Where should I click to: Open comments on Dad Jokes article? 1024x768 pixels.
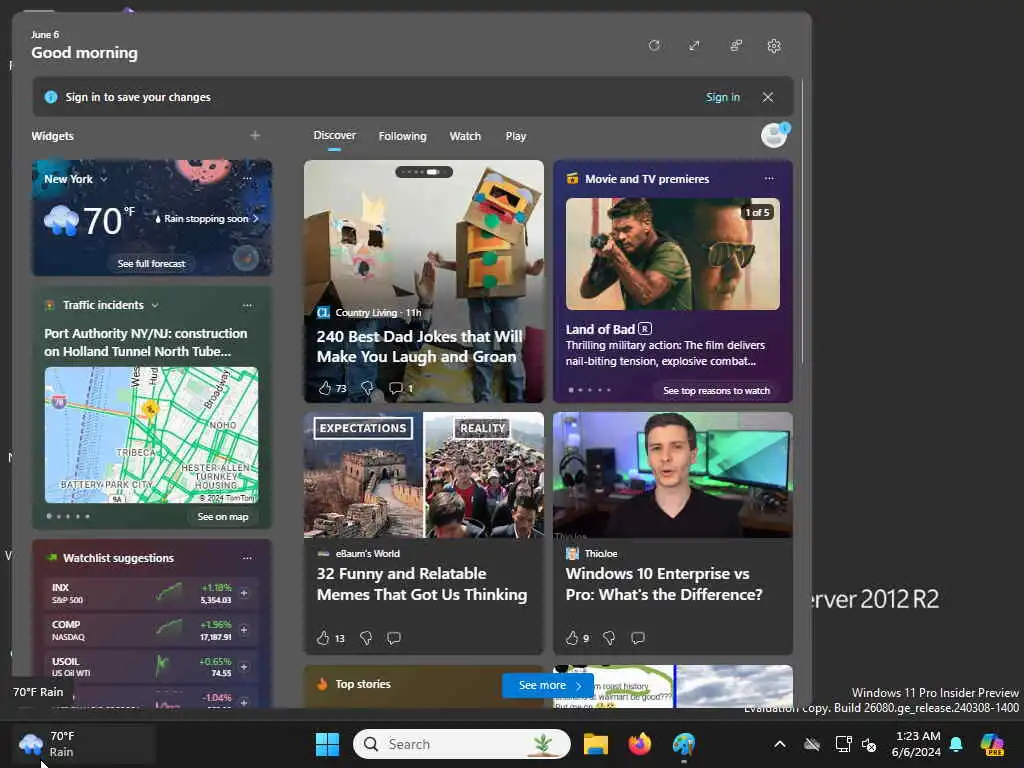[395, 388]
